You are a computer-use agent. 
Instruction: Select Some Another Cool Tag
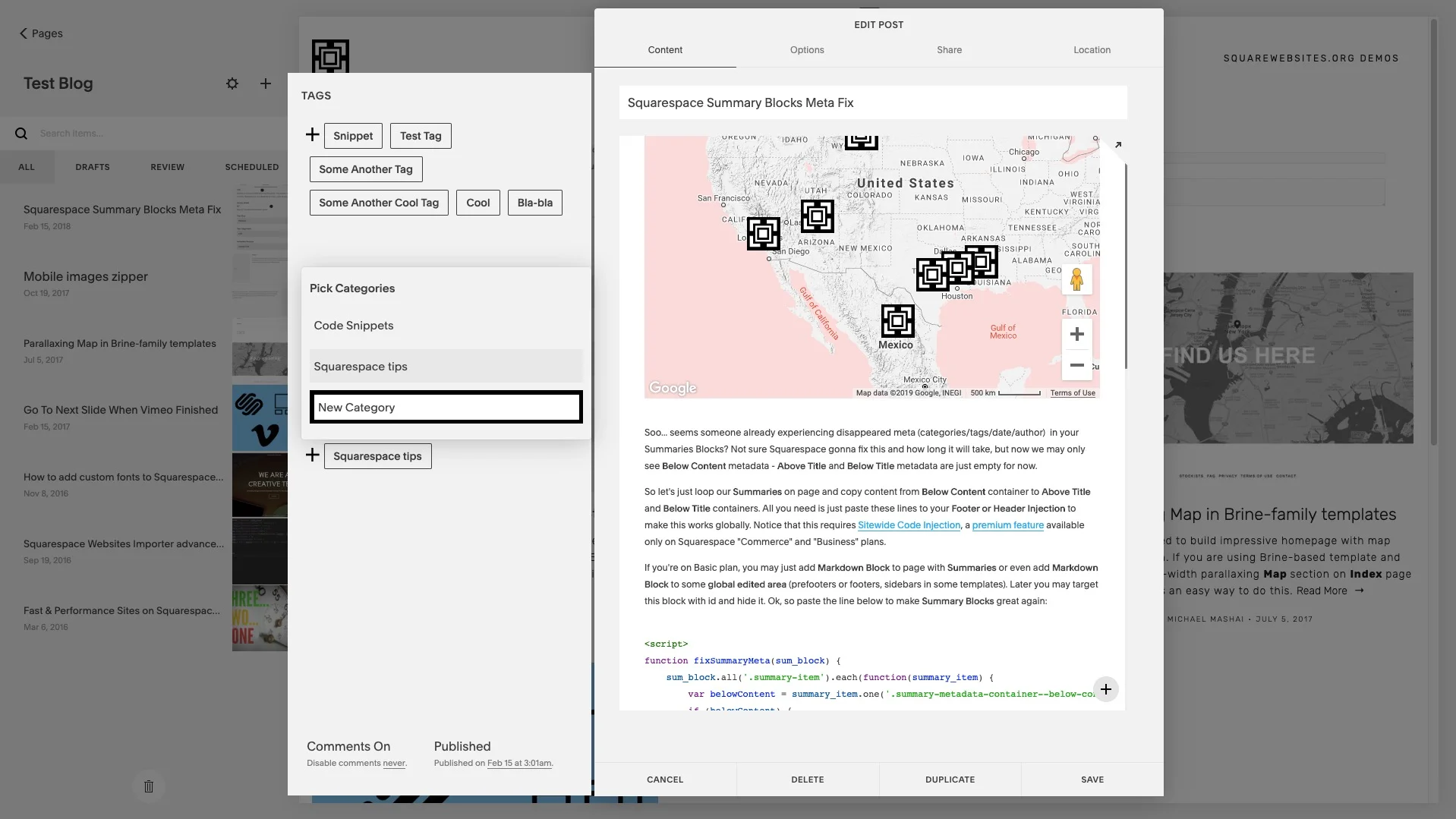pos(379,203)
